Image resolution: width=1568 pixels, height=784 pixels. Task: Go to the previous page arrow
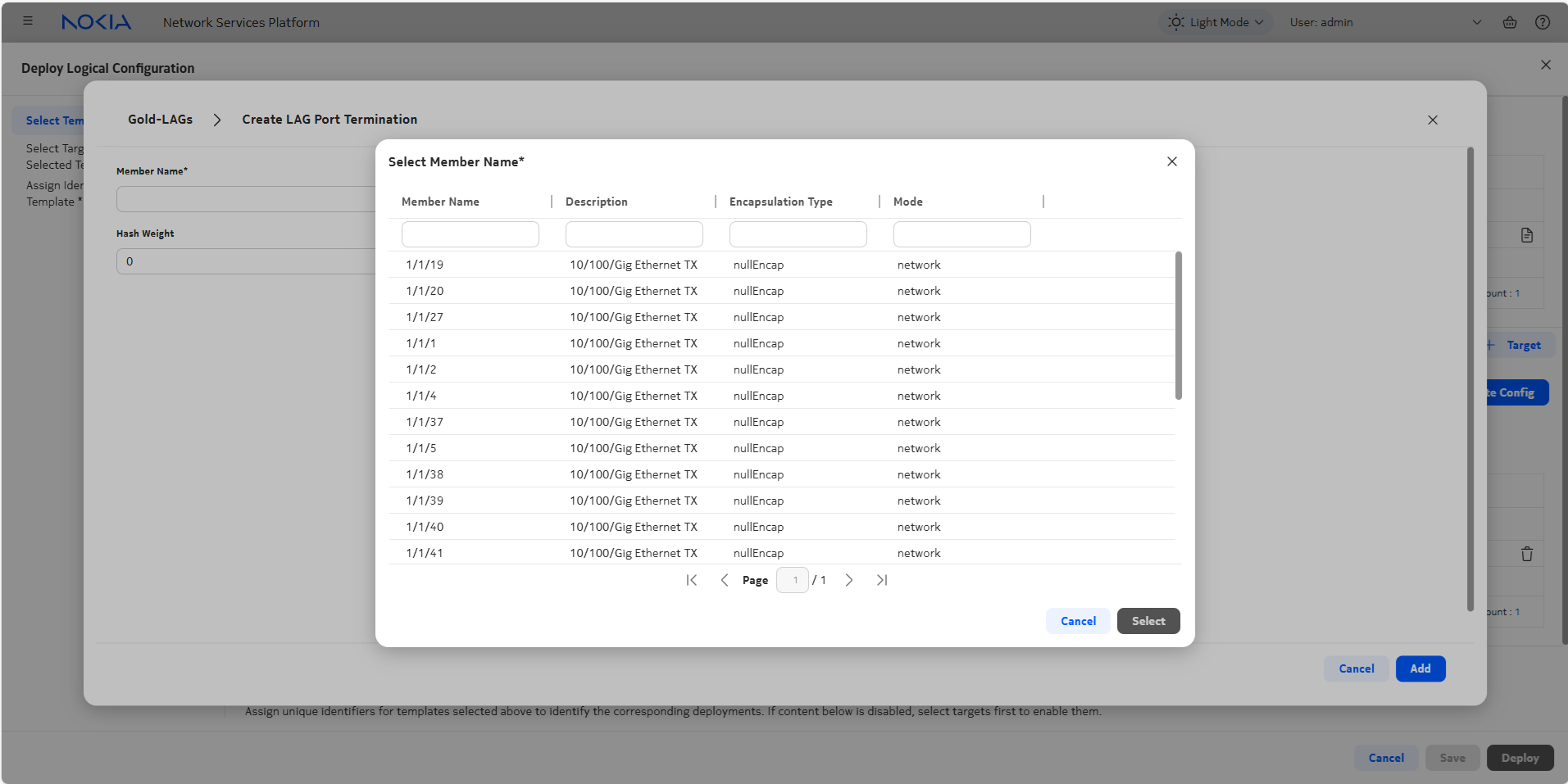724,580
